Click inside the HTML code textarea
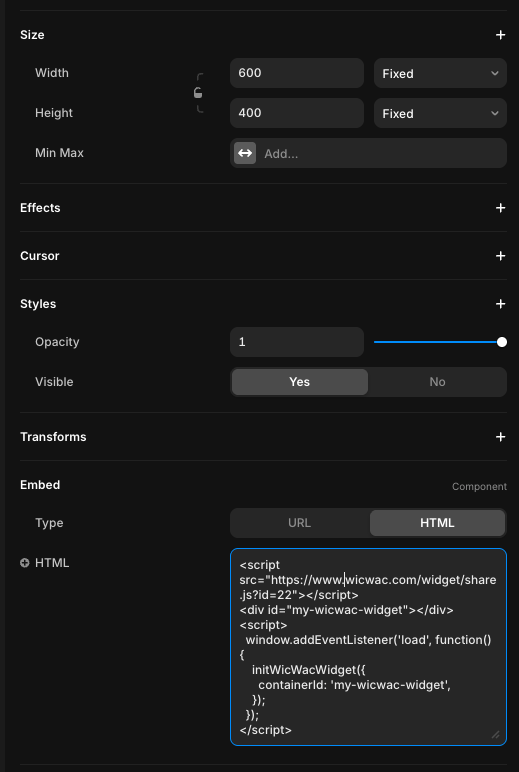 coord(368,647)
